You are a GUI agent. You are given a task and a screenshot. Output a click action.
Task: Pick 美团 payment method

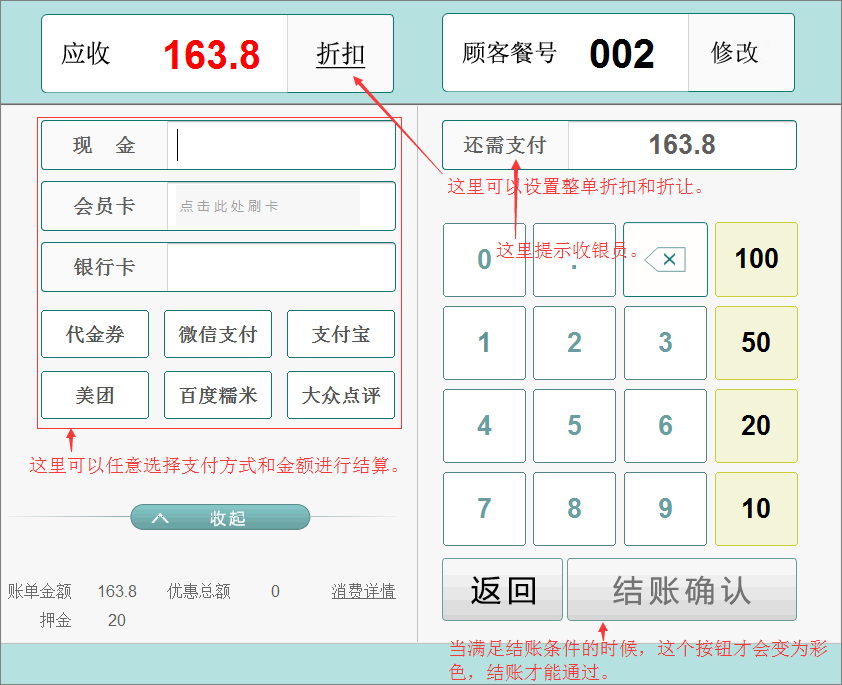click(x=95, y=395)
